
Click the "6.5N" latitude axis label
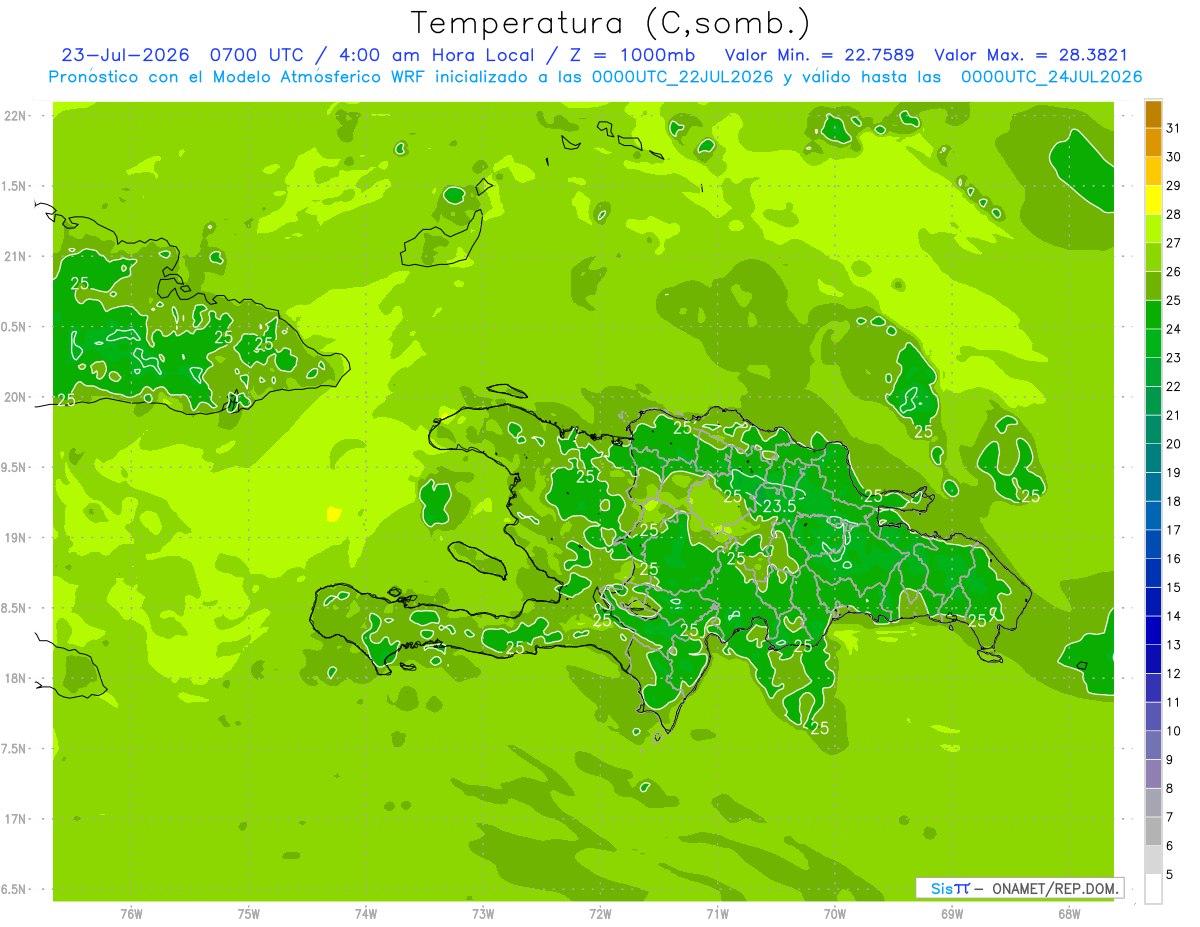[x=15, y=889]
